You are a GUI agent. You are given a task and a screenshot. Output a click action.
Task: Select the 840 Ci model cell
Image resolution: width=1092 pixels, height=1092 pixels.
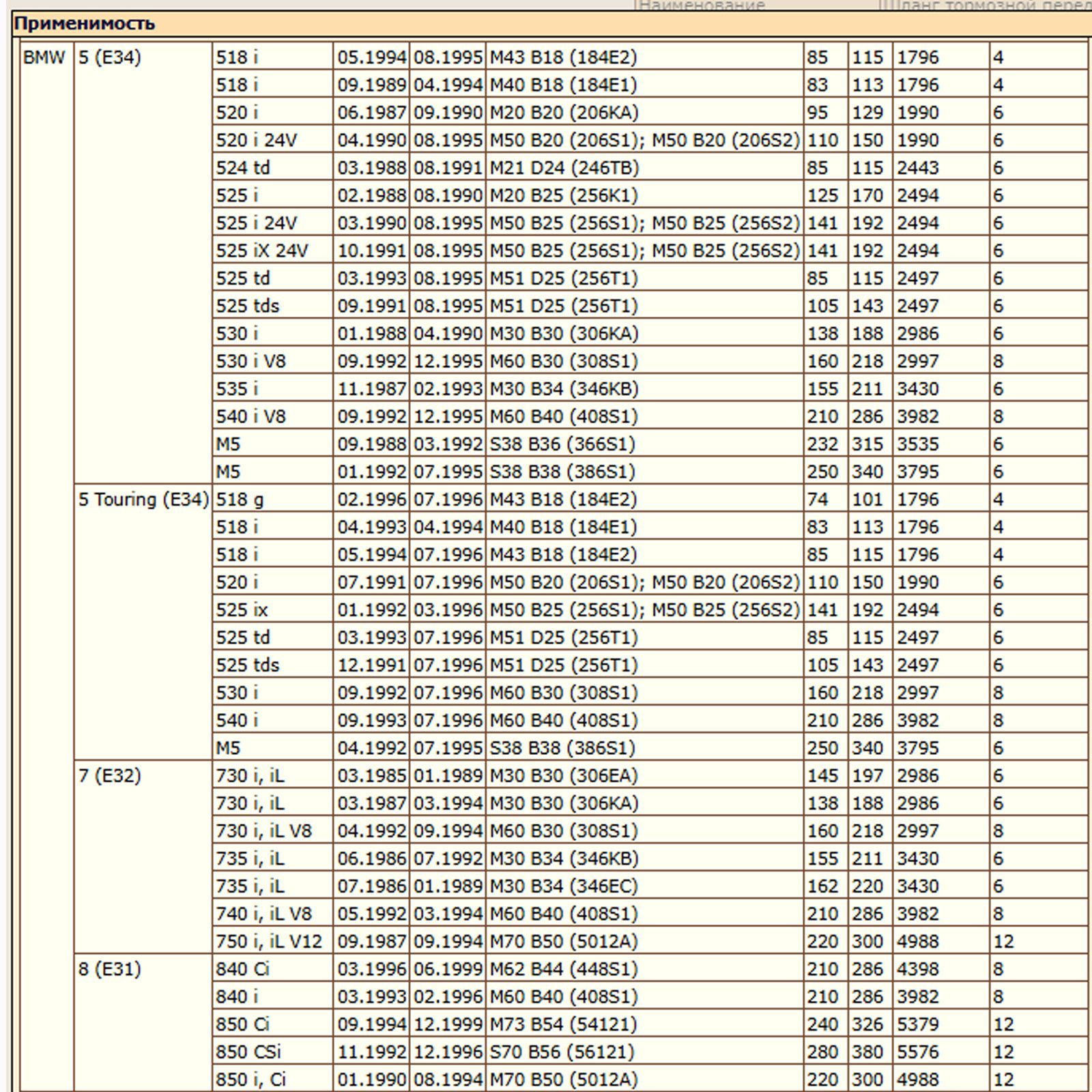coord(243,969)
